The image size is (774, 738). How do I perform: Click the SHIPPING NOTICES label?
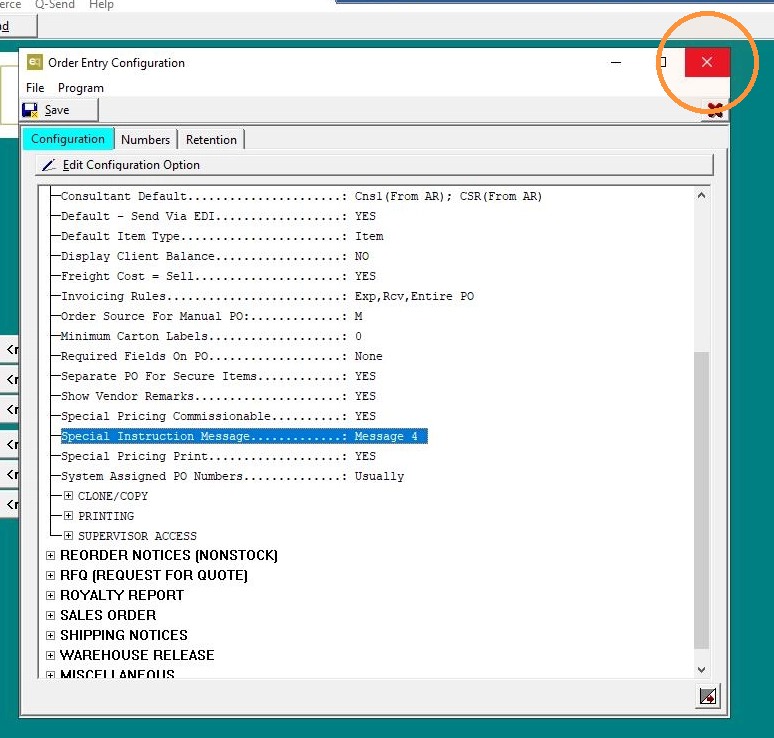124,635
